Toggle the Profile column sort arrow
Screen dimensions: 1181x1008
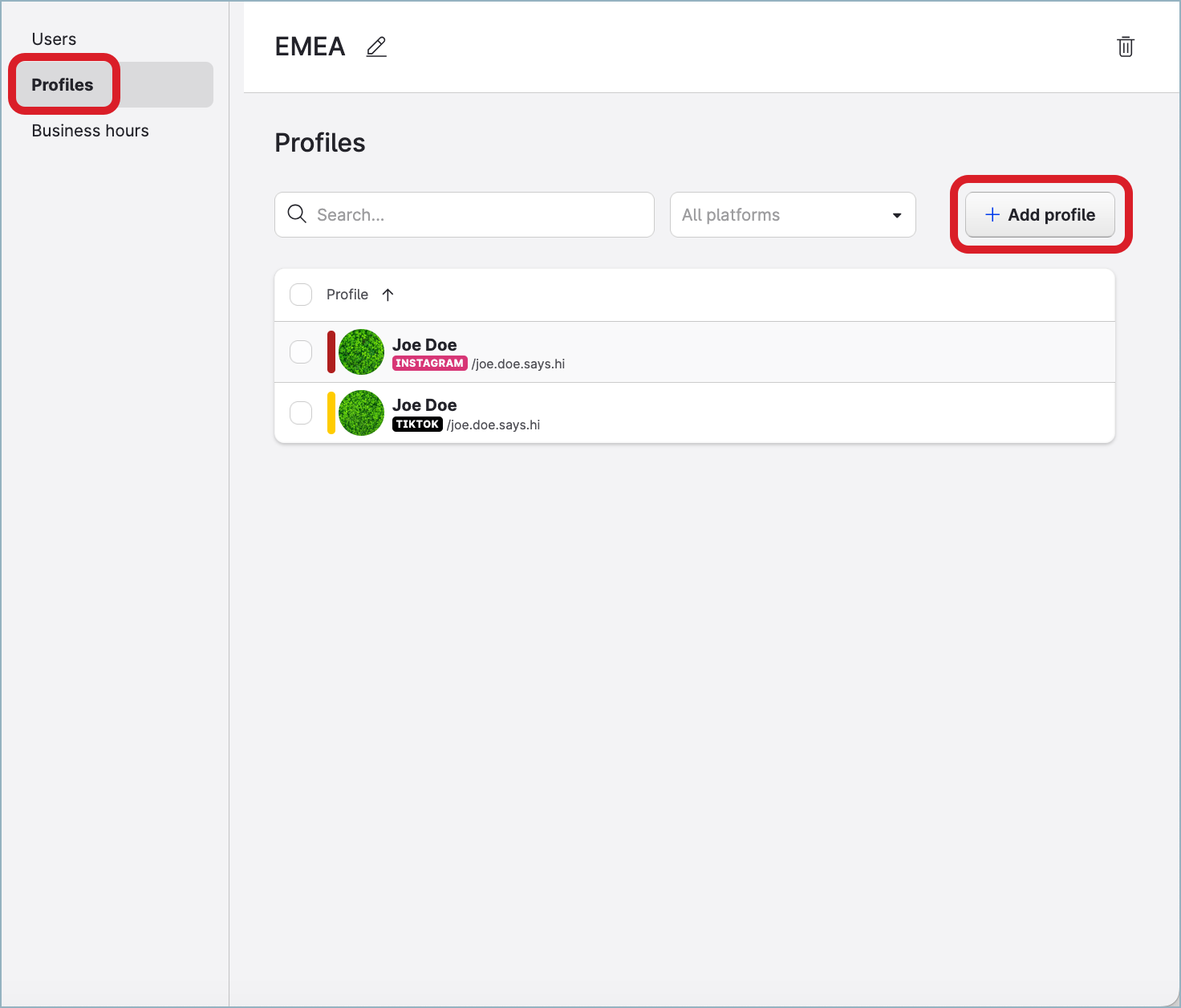[x=388, y=295]
